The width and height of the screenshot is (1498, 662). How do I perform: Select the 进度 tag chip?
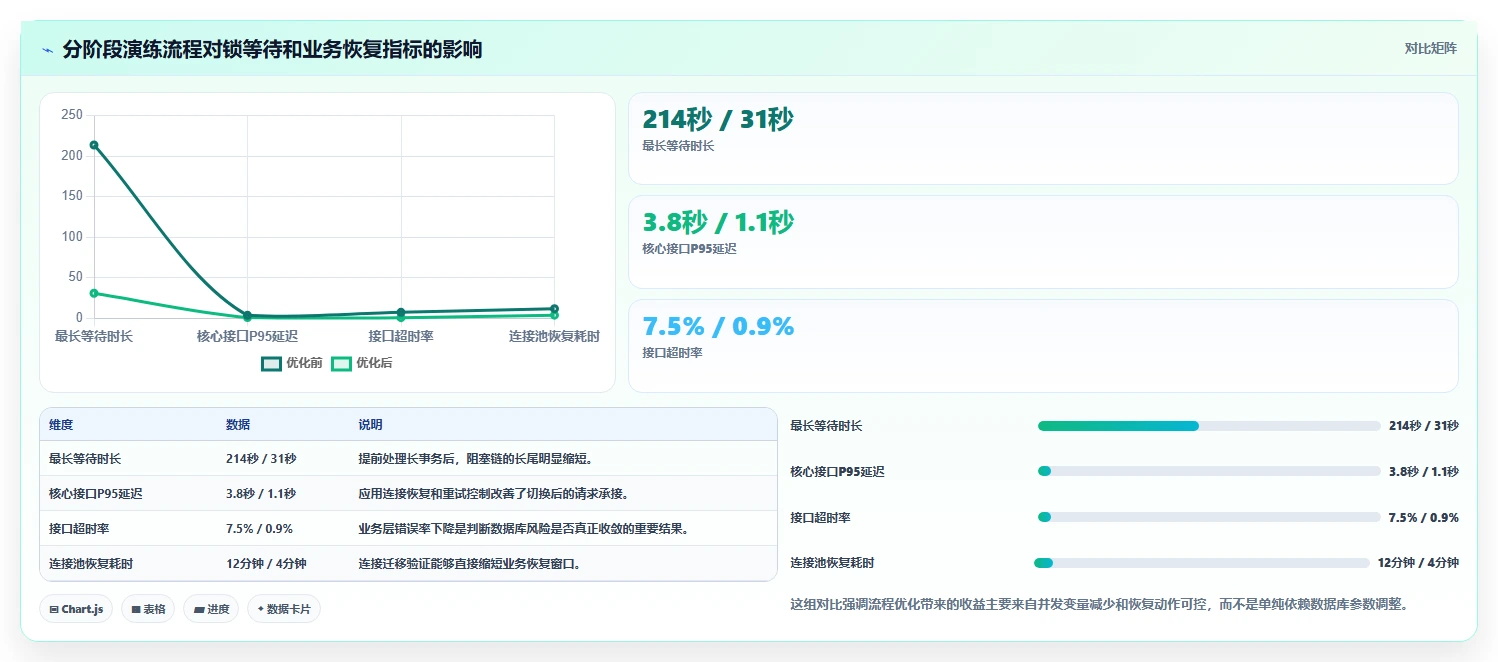point(211,609)
